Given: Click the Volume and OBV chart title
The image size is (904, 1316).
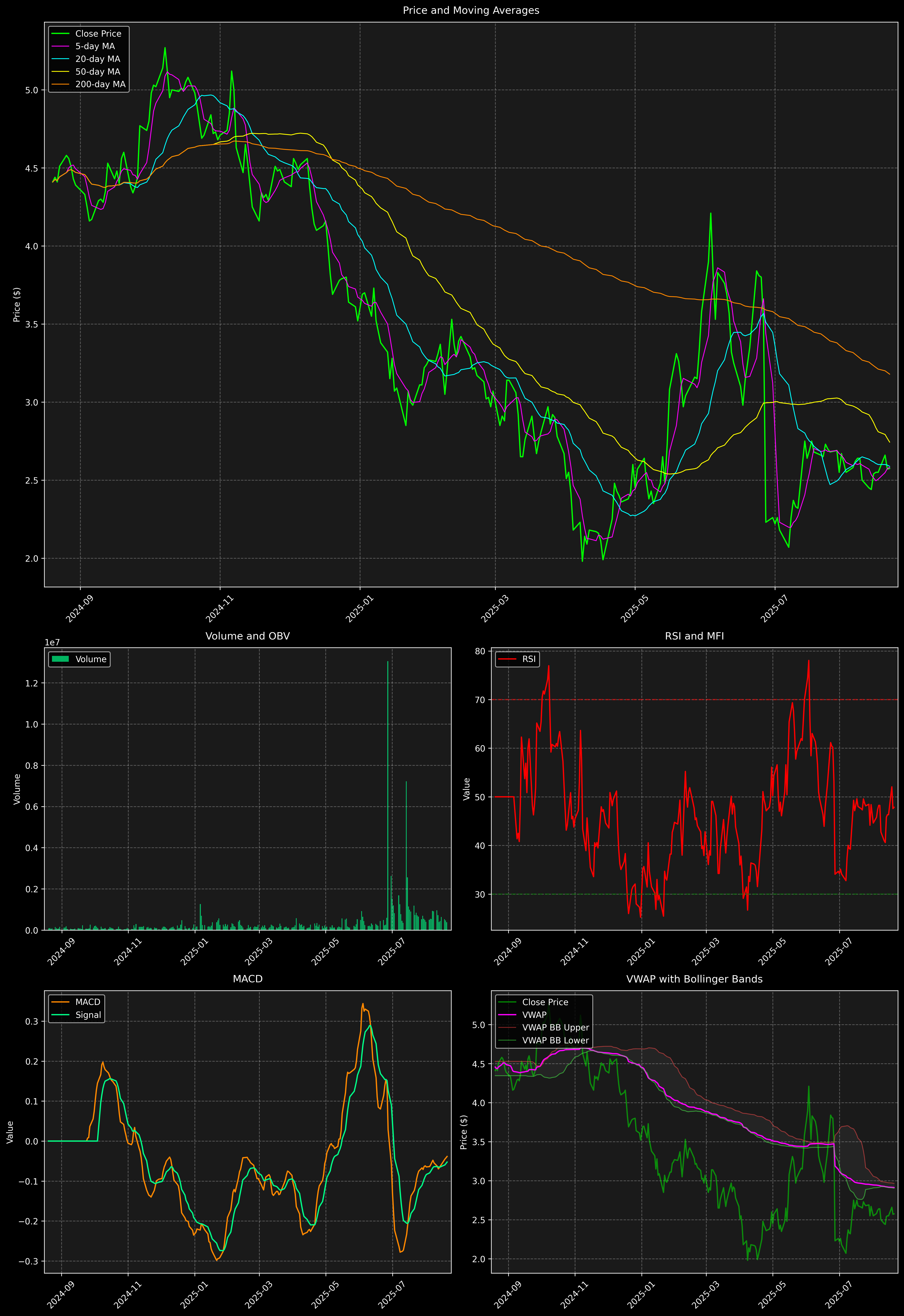Looking at the screenshot, I should pos(248,636).
